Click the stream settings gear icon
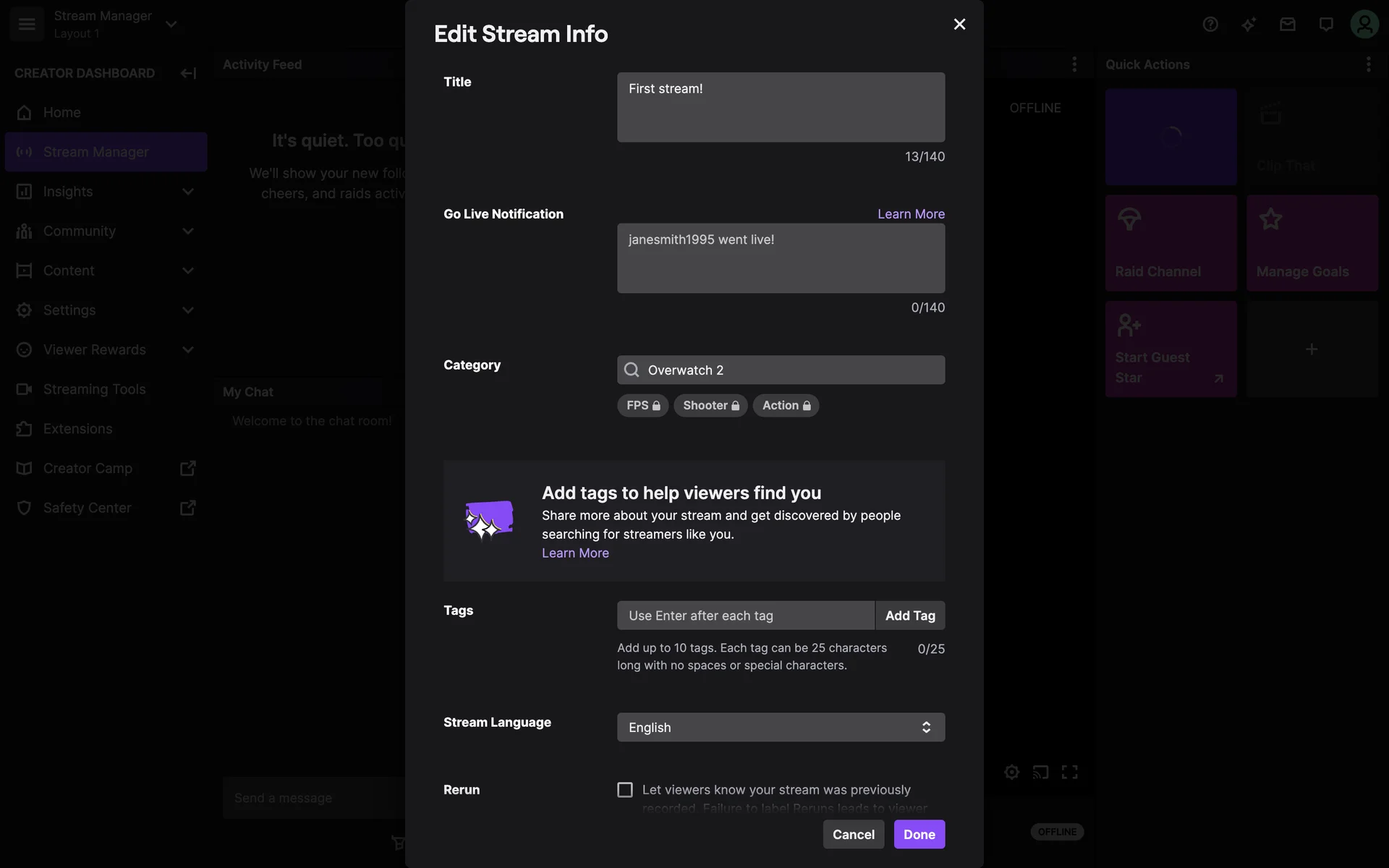The image size is (1389, 868). point(1011,772)
